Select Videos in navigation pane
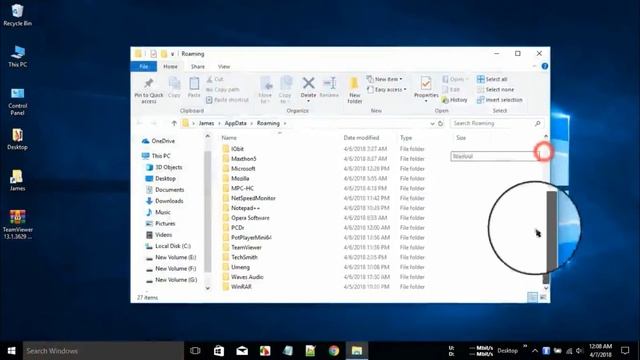640x360 pixels. click(x=159, y=235)
